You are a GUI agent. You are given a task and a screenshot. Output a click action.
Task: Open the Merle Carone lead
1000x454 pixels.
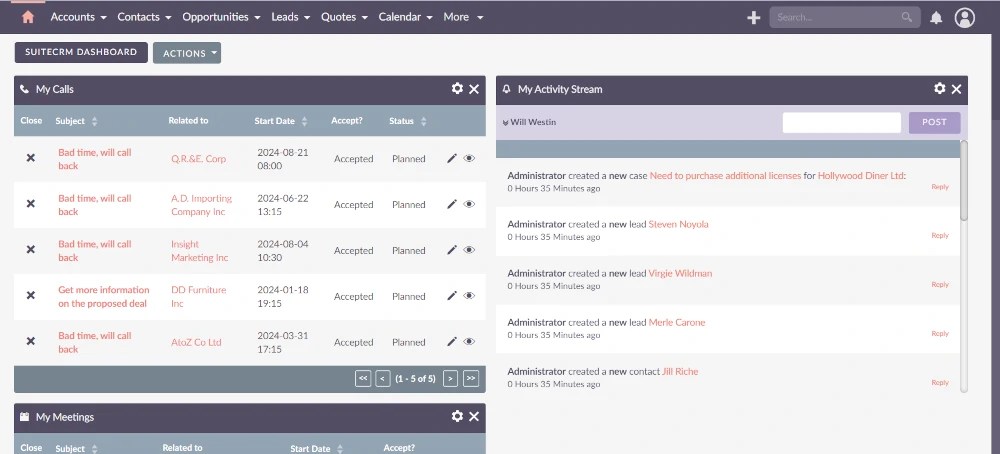(677, 323)
